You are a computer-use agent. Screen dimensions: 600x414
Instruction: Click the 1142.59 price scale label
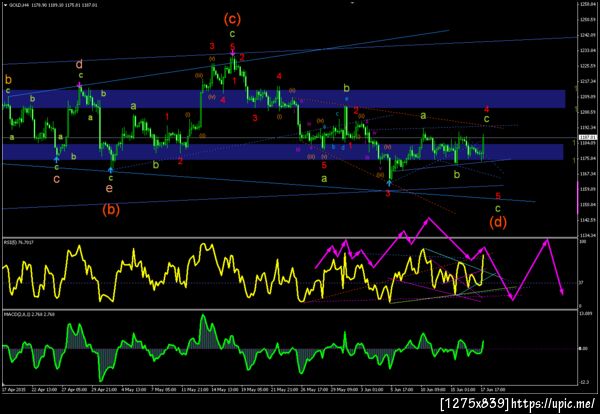tap(587, 220)
